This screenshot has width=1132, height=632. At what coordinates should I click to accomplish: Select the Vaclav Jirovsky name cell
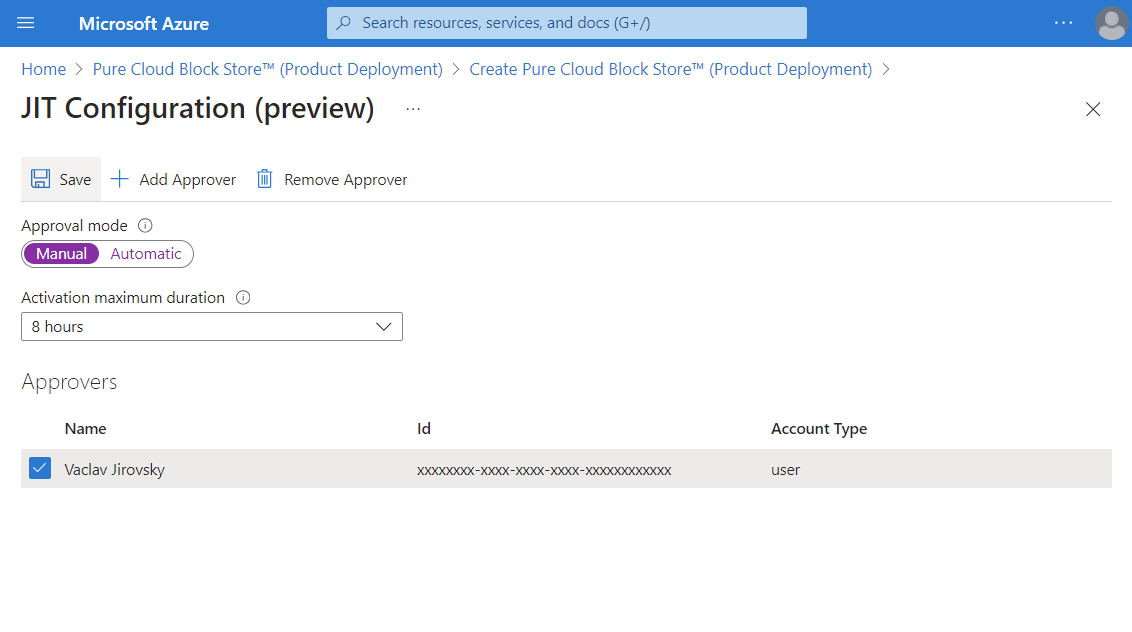115,469
